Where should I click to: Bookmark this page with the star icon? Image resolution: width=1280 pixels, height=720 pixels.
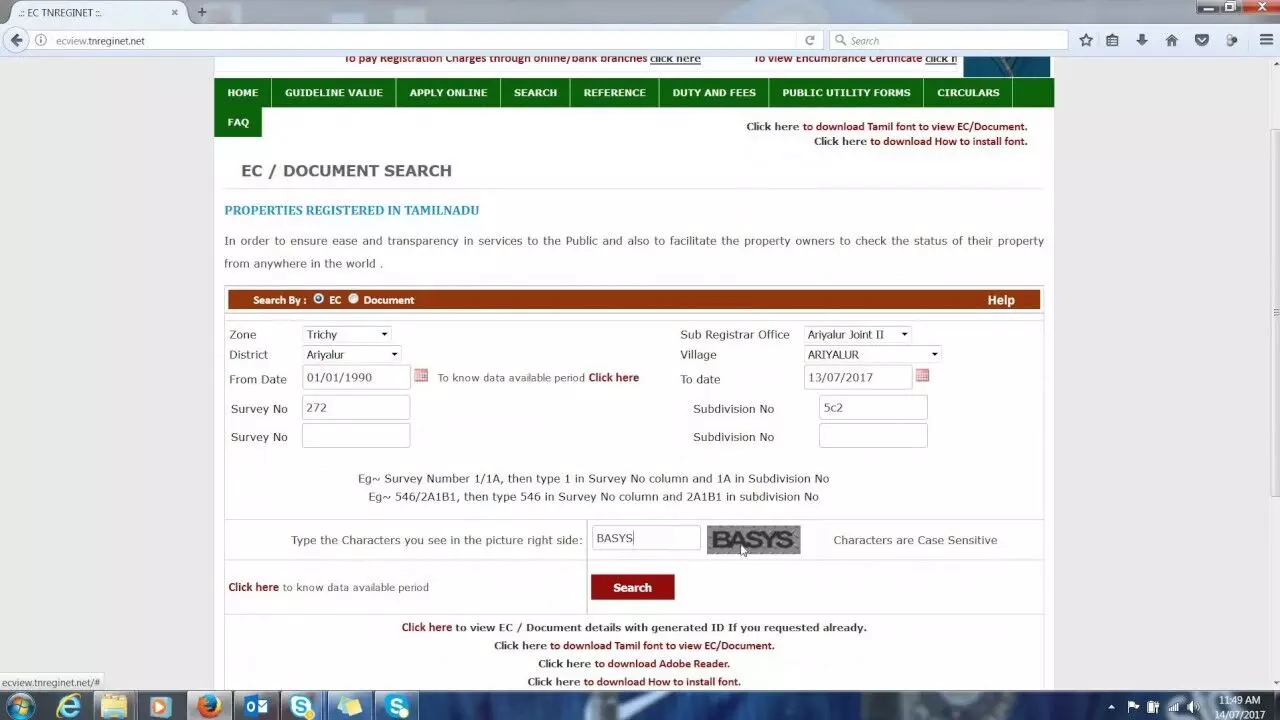tap(1086, 40)
